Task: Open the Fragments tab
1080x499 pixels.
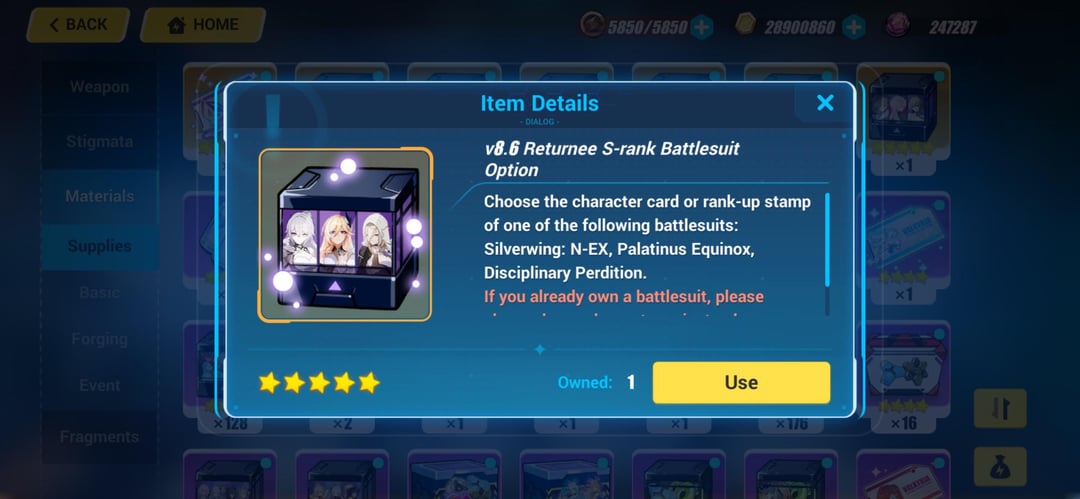Action: [x=99, y=437]
